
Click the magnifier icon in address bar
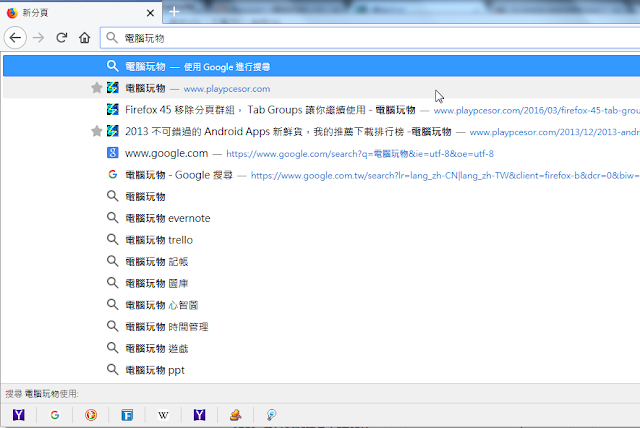(111, 38)
